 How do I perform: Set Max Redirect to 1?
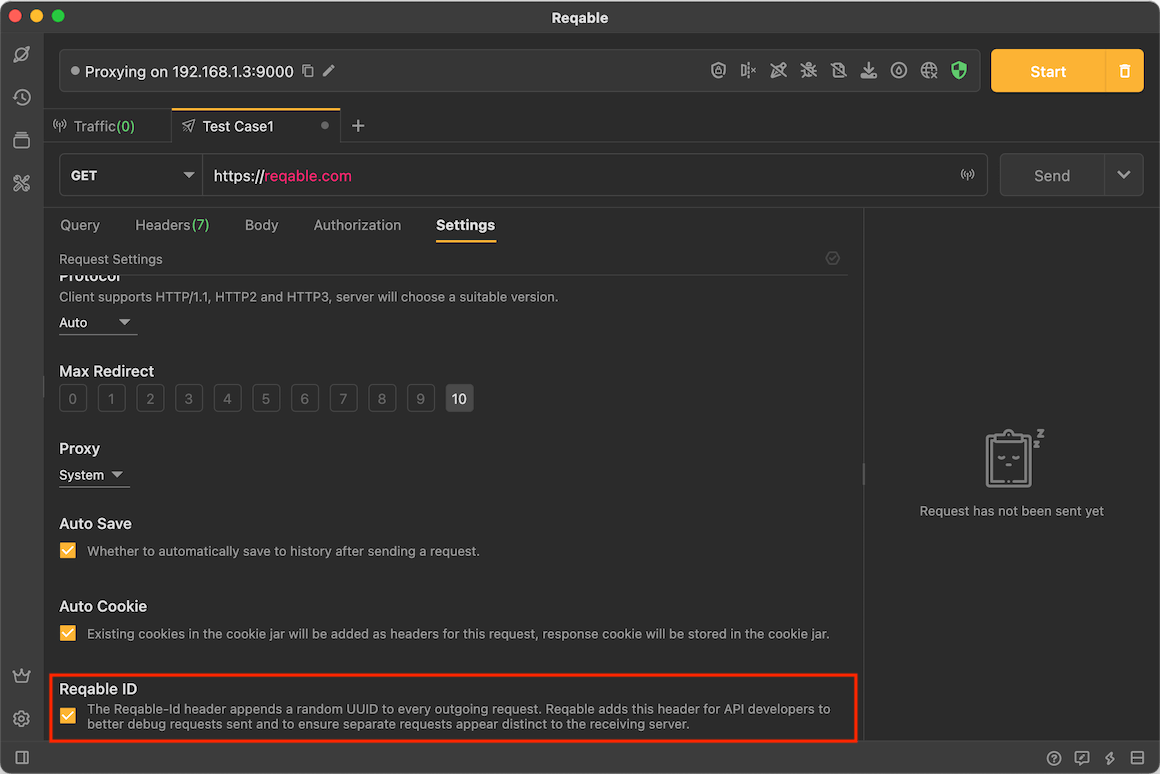[x=111, y=399]
